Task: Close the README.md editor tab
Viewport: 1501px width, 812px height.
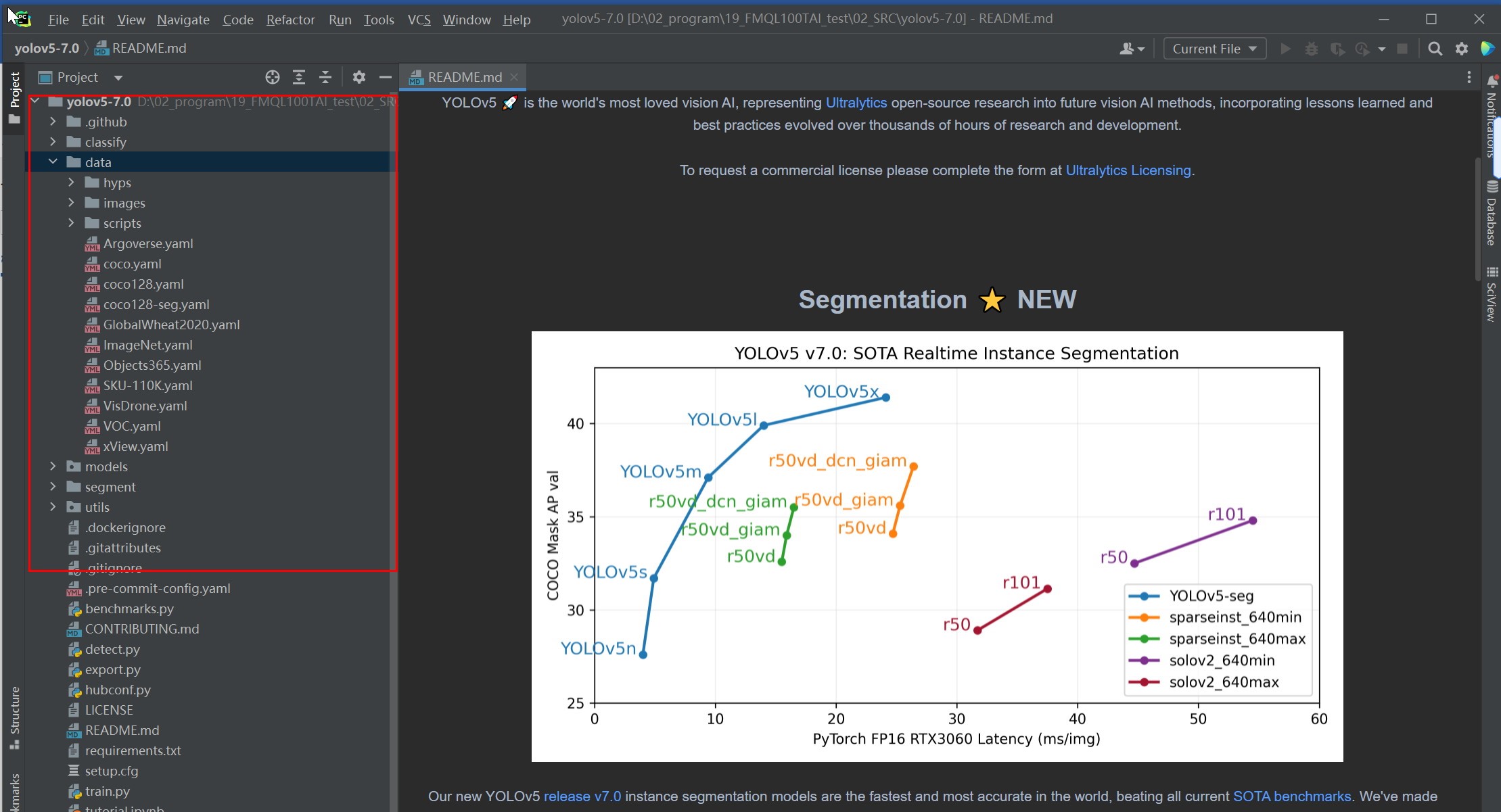Action: pyautogui.click(x=514, y=77)
